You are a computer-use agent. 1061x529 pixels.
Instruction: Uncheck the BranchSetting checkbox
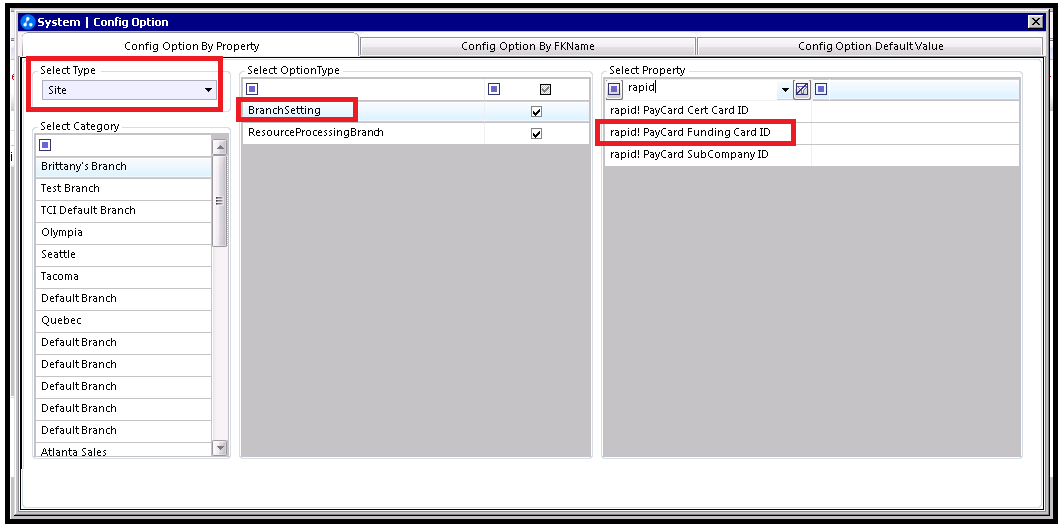tap(537, 112)
